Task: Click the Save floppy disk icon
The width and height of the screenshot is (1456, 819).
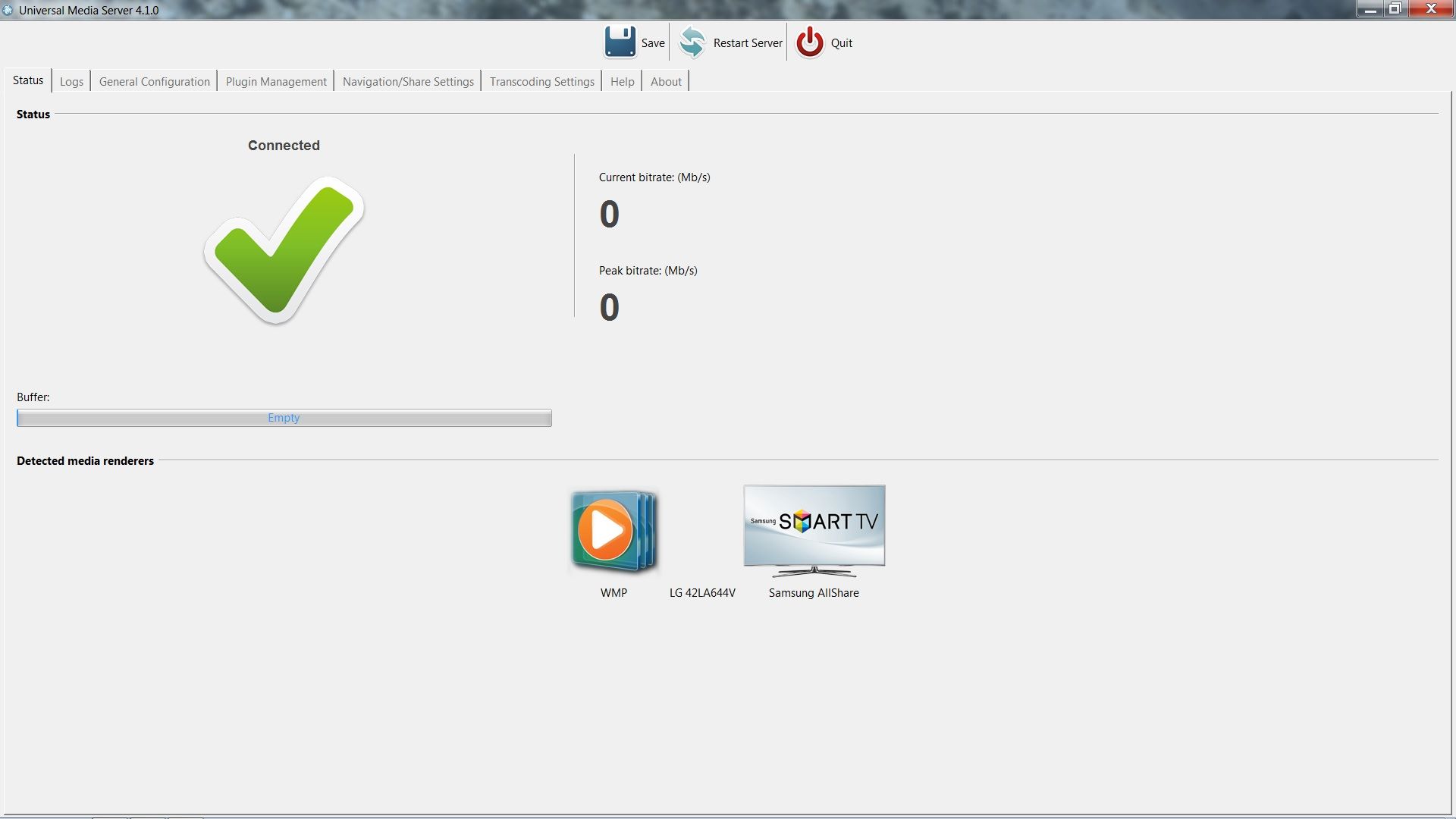Action: click(x=620, y=42)
